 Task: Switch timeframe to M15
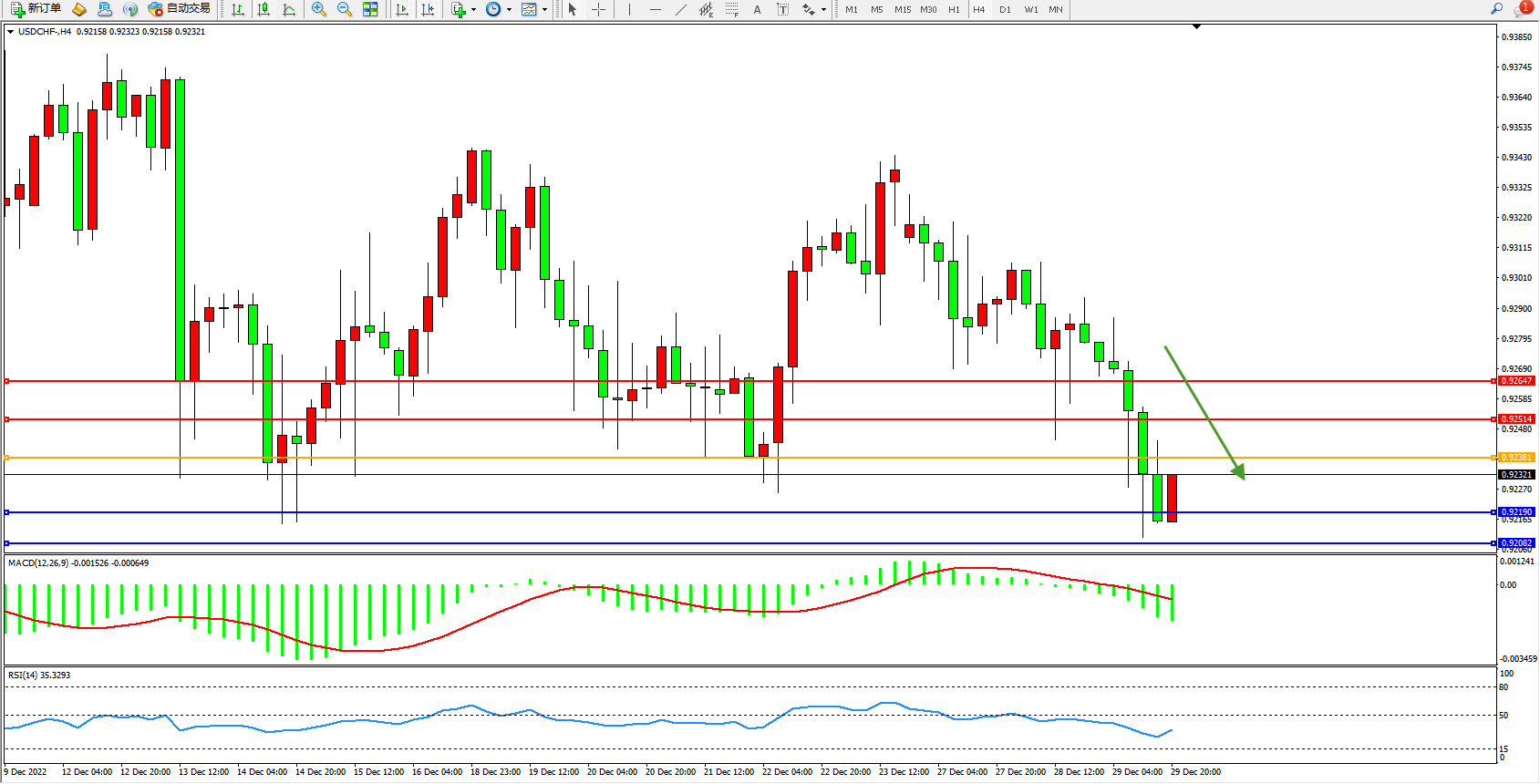tap(903, 9)
